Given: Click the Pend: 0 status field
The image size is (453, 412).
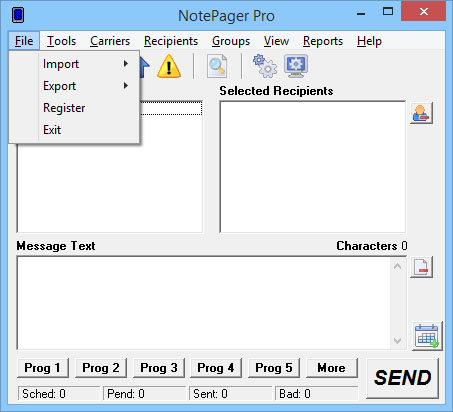Looking at the screenshot, I should coord(144,394).
